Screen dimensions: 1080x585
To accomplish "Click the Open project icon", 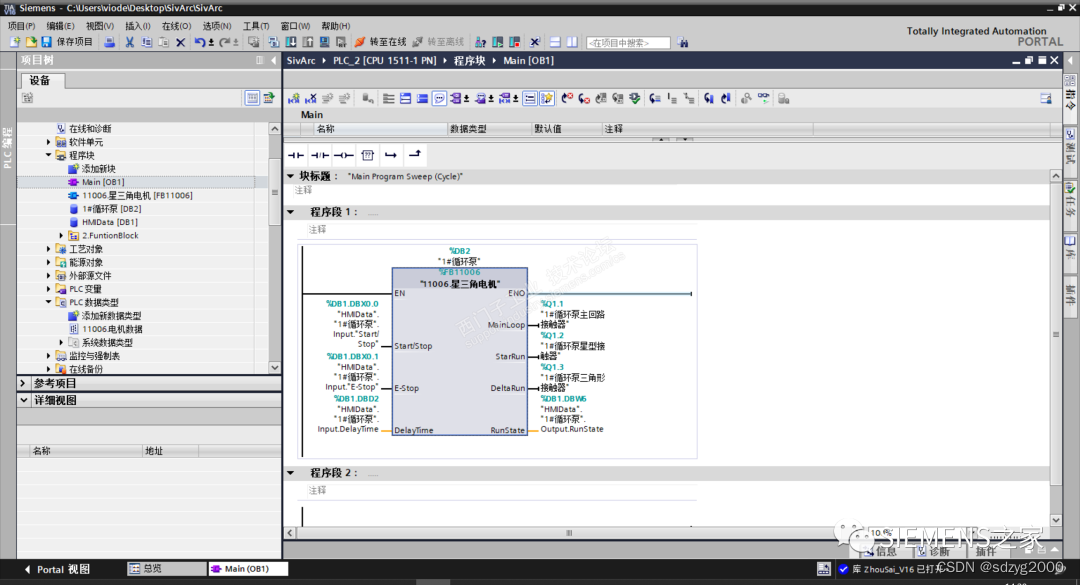I will point(31,42).
